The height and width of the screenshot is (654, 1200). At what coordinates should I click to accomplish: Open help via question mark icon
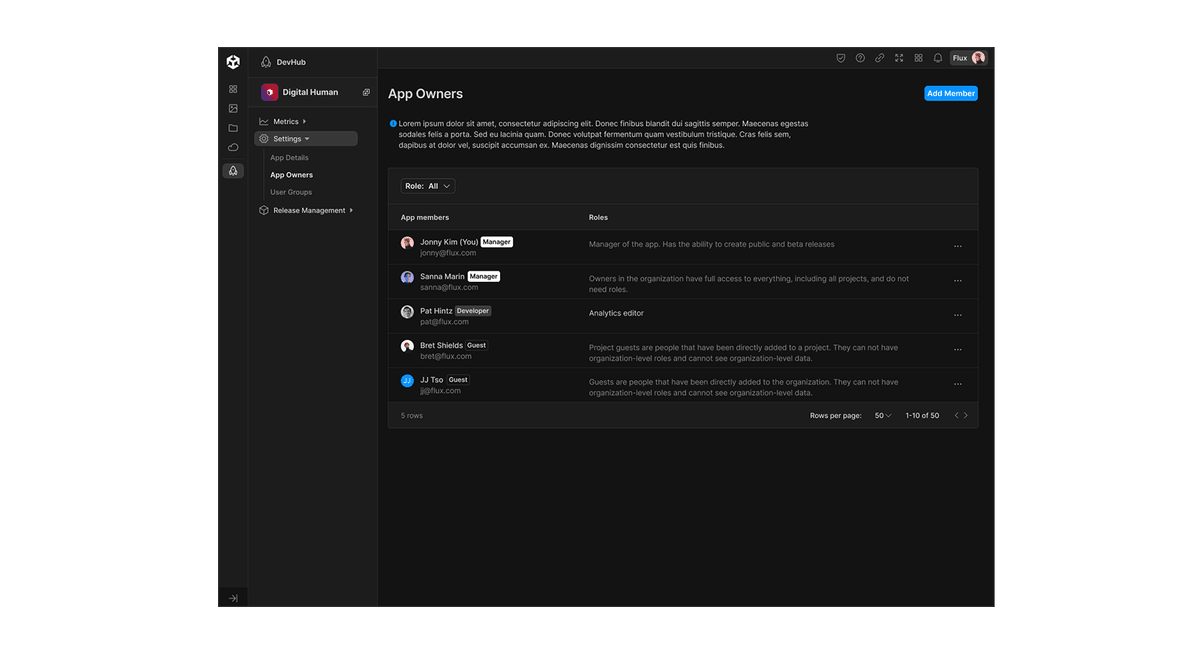(860, 58)
